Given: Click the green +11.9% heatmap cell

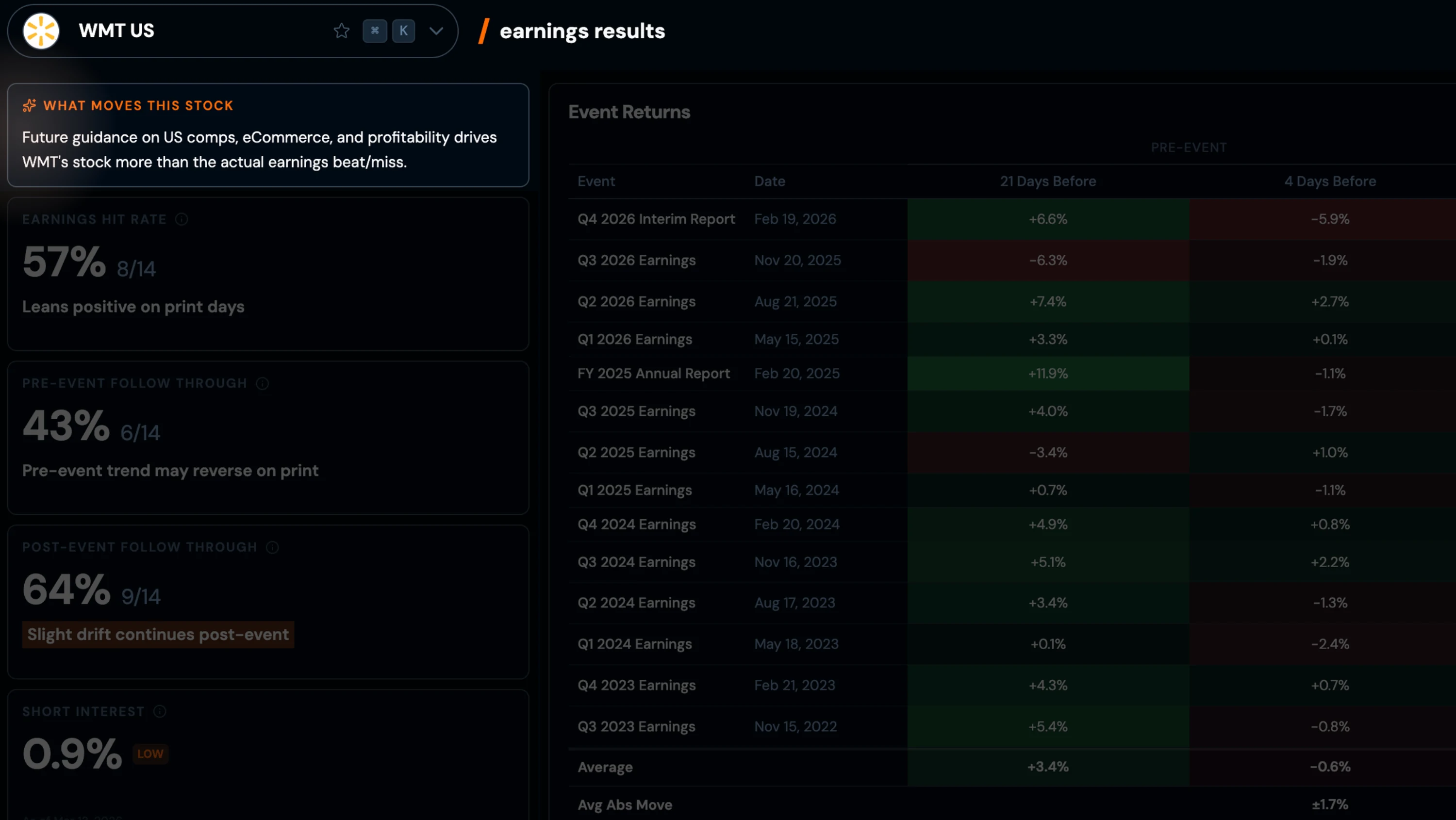Looking at the screenshot, I should click(x=1048, y=374).
